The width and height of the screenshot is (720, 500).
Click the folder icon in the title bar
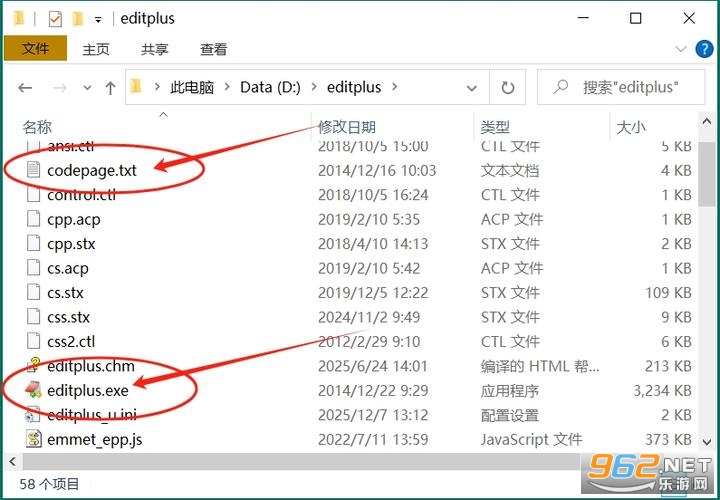pyautogui.click(x=19, y=19)
